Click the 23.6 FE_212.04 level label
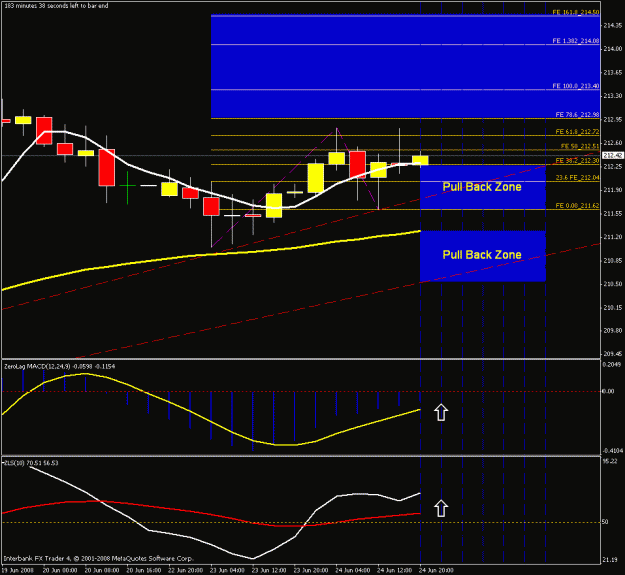Screen dimensions: 625x575 [577, 178]
